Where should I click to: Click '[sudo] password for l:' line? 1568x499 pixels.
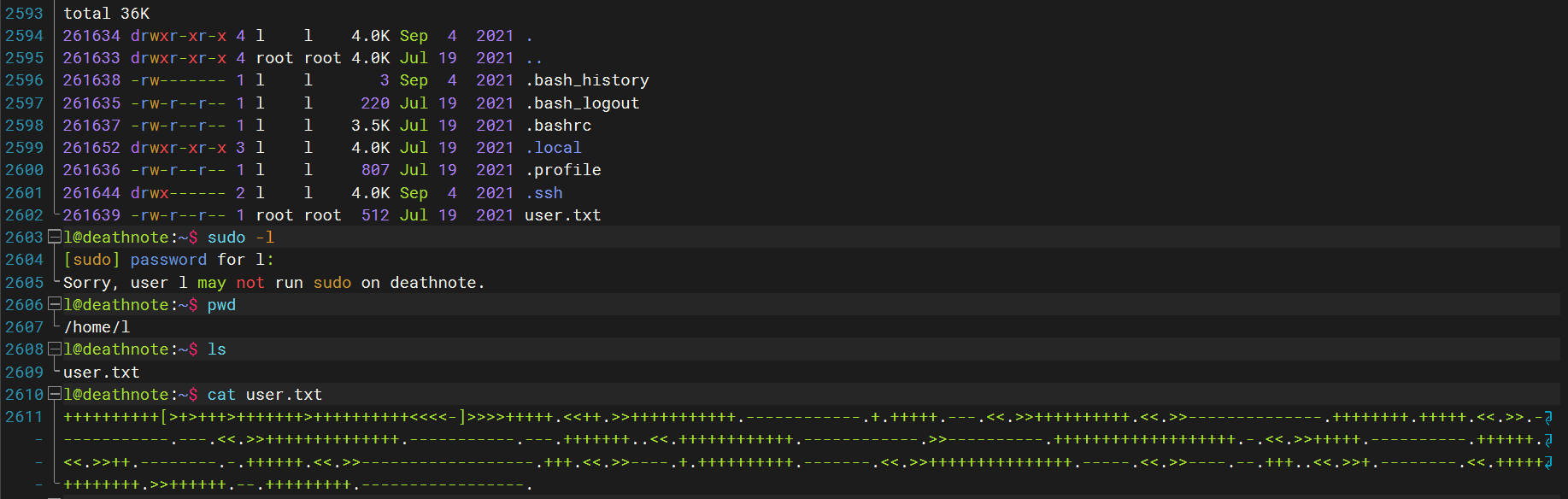tap(168, 260)
